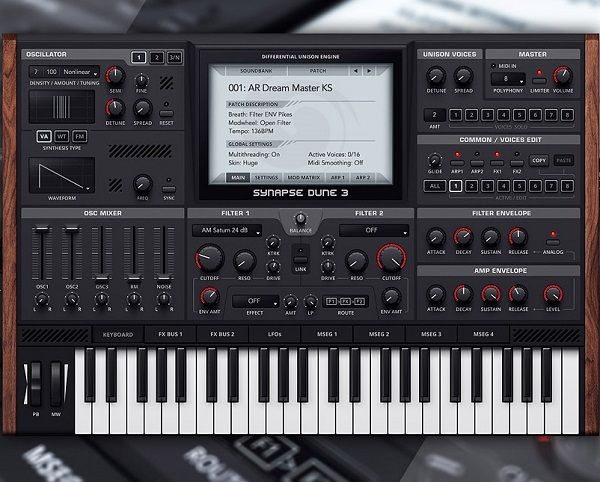Toggle the oscillator SYNC switch
600x482 pixels.
[x=169, y=189]
